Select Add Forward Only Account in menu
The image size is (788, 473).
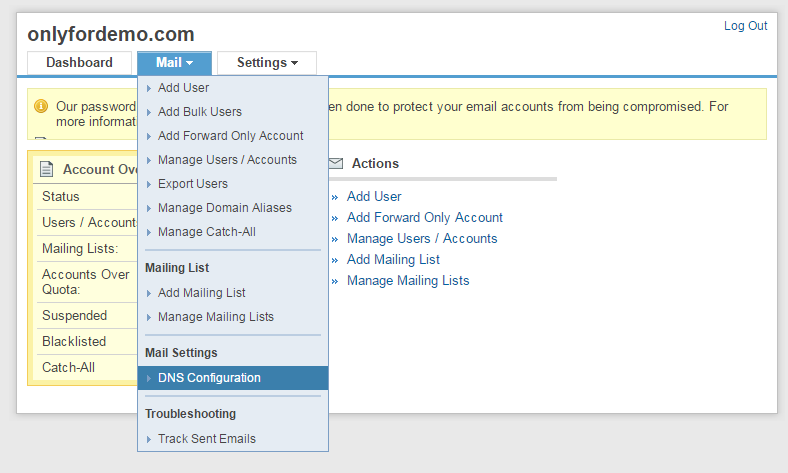(230, 136)
